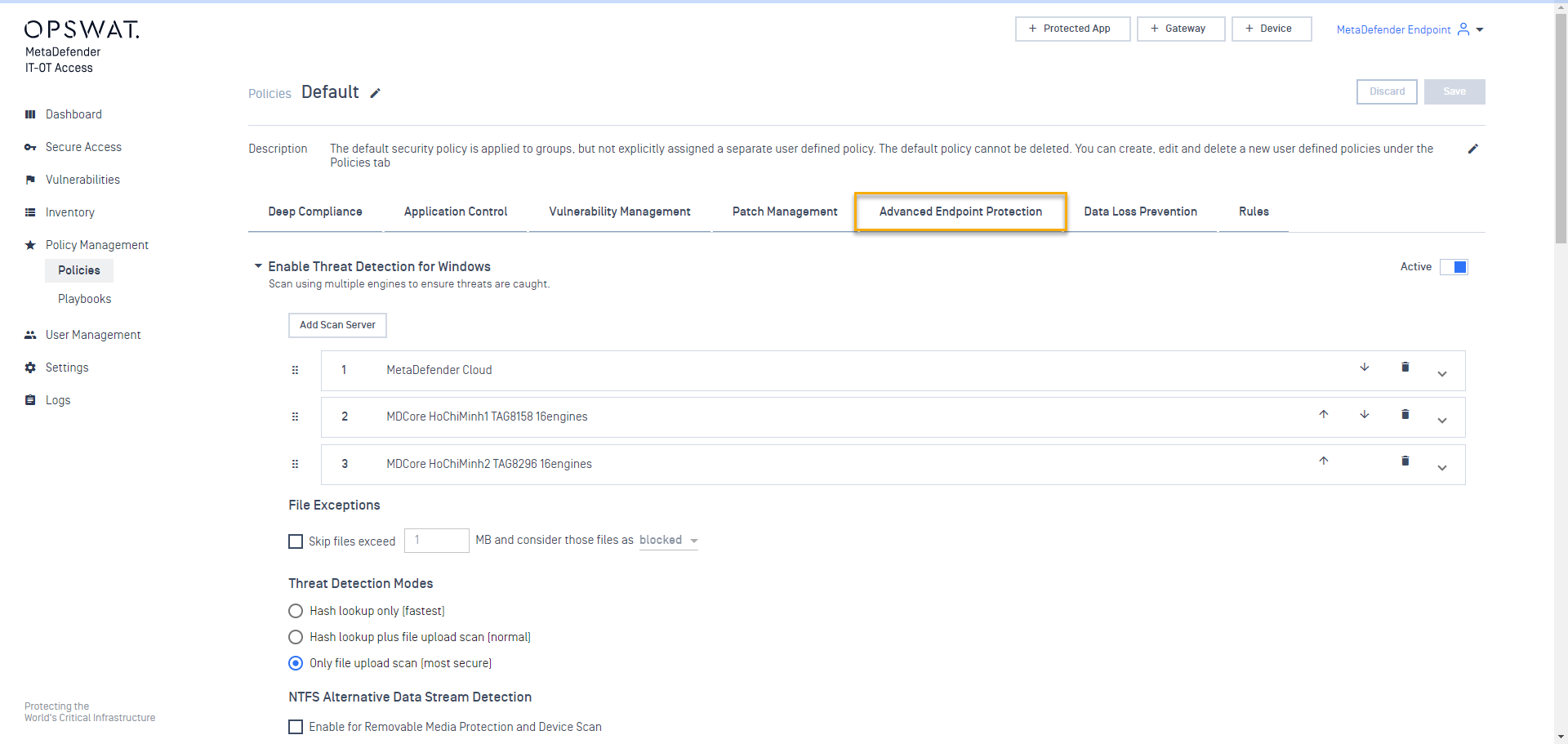The image size is (1568, 744).
Task: Open the MetaDefender Endpoint account link
Action: (x=1393, y=29)
